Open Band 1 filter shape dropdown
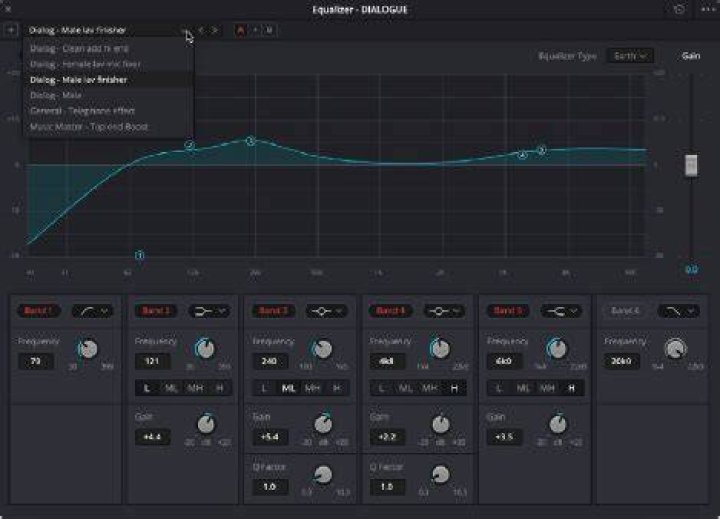Screen dimensions: 720x519 point(92,311)
